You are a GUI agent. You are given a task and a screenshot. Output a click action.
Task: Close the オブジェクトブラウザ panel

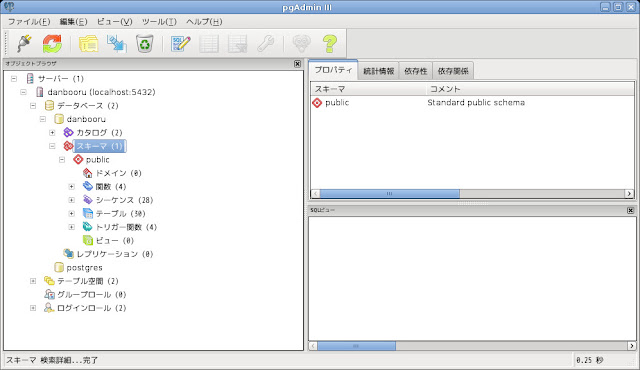297,64
